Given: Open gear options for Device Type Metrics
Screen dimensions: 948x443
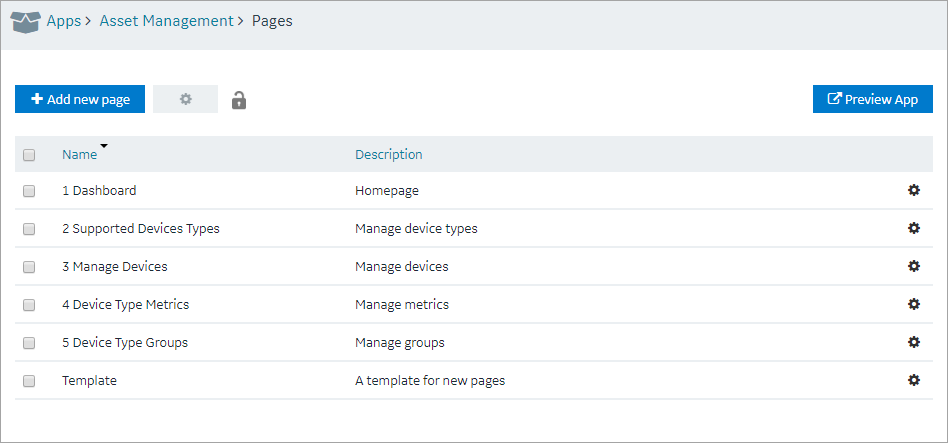Looking at the screenshot, I should click(914, 304).
